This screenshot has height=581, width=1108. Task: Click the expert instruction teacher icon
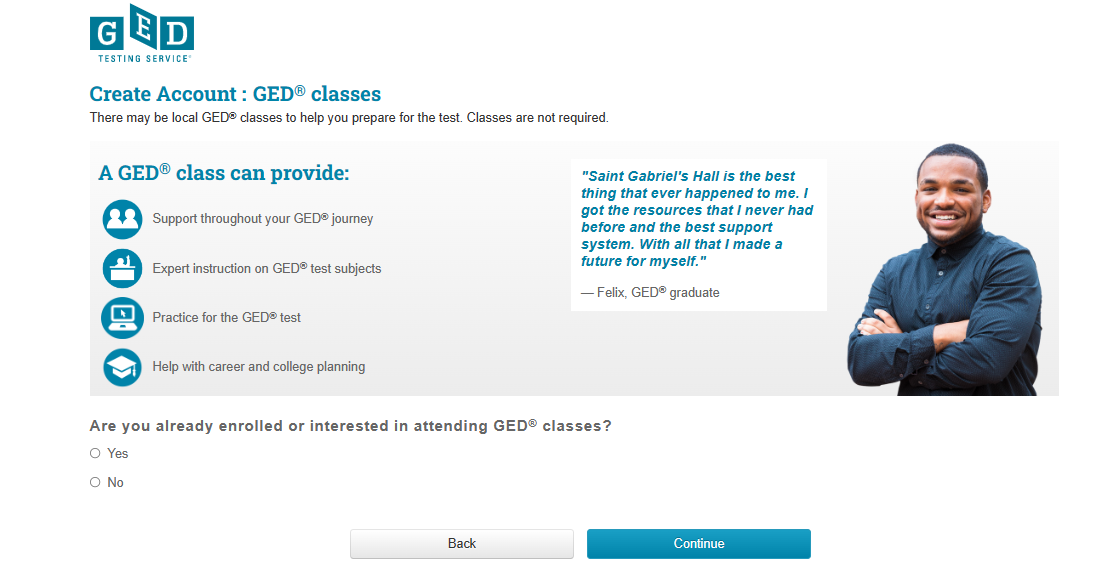click(122, 268)
